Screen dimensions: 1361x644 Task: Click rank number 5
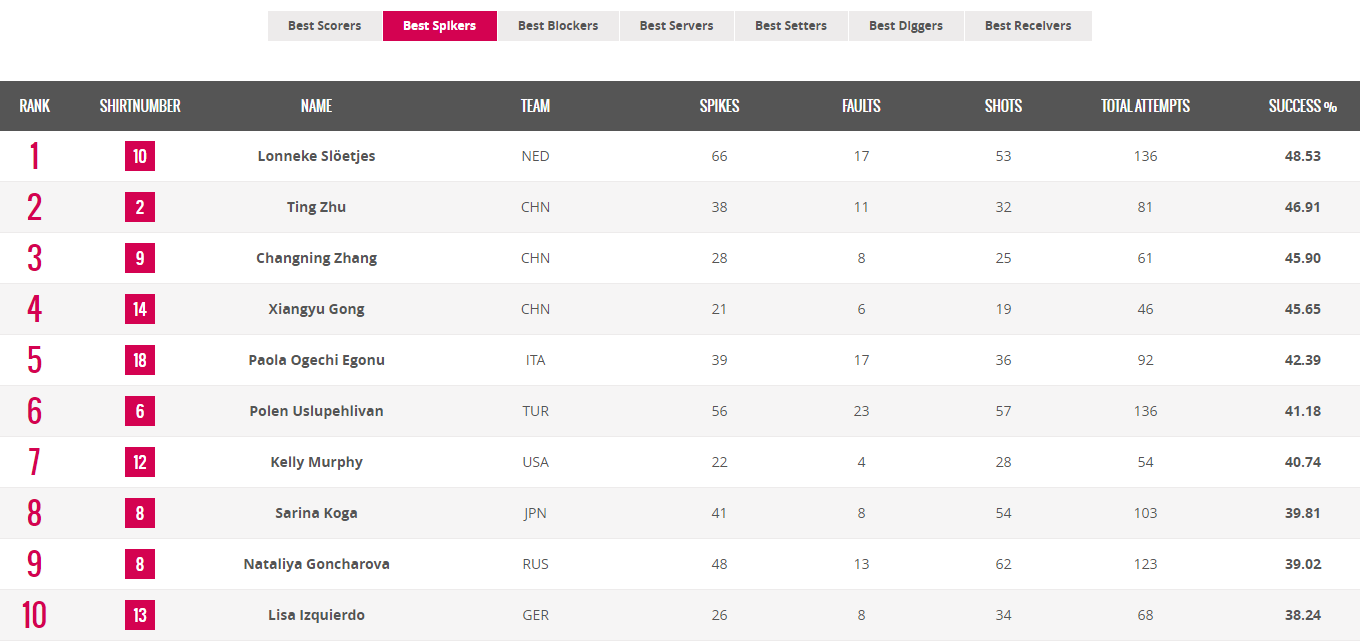pos(34,360)
